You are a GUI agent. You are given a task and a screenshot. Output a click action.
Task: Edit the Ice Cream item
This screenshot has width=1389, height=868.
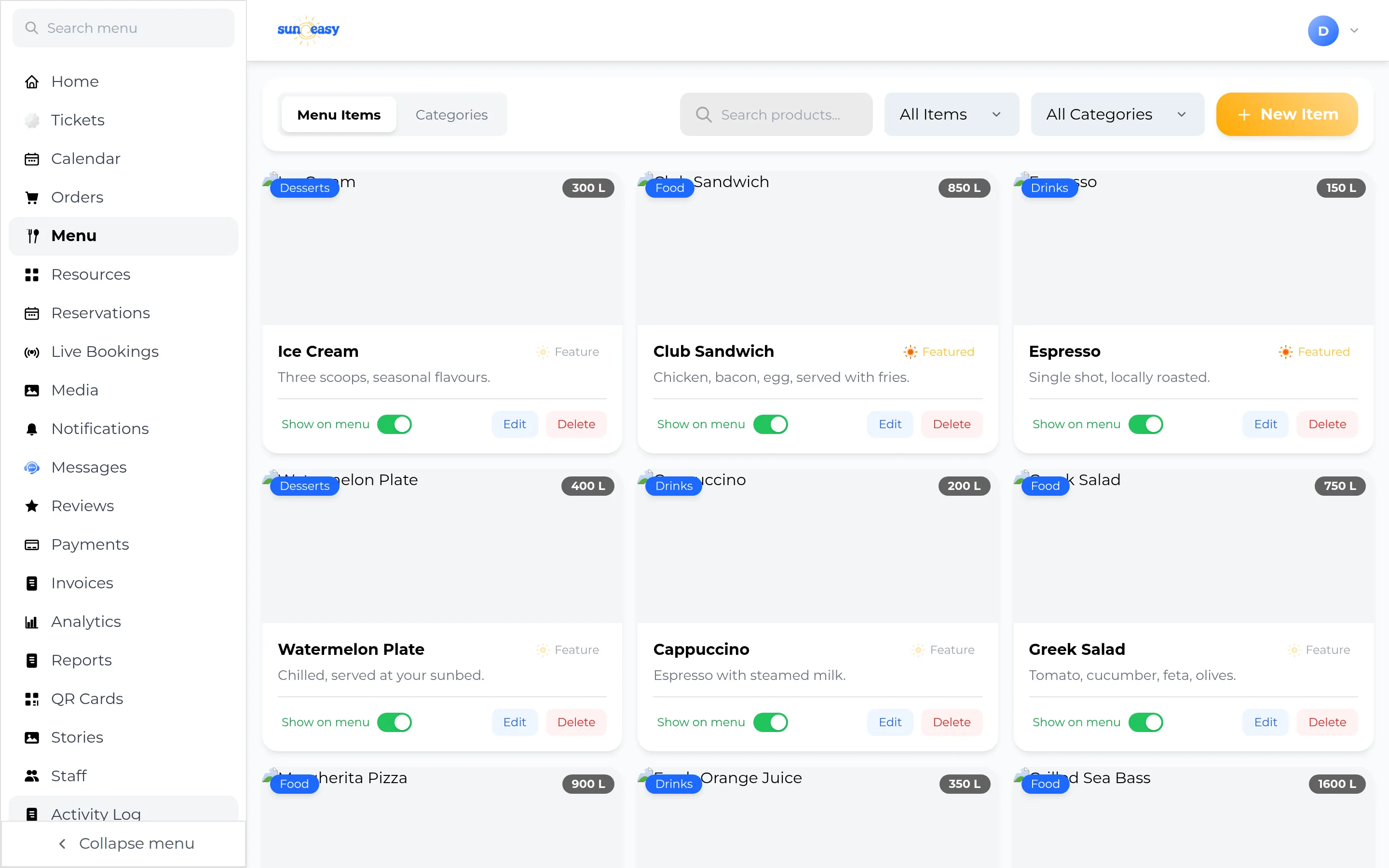[x=514, y=424]
